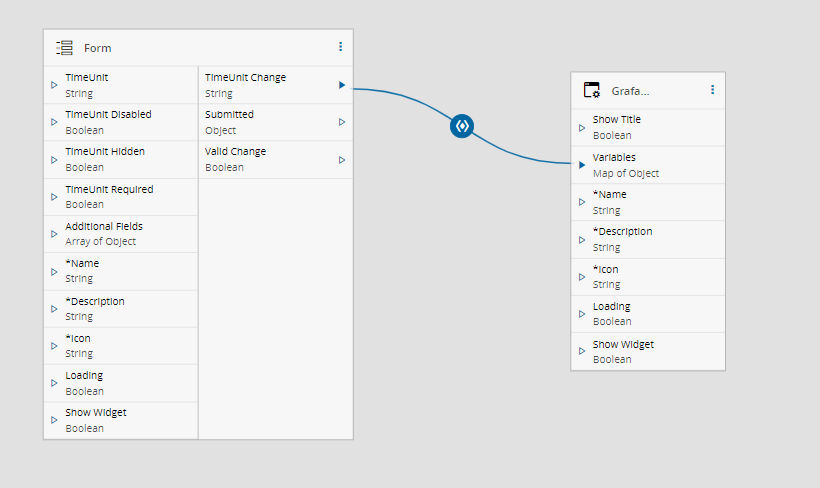This screenshot has width=820, height=488.
Task: Click the Submitted output port arrow
Action: 342,122
